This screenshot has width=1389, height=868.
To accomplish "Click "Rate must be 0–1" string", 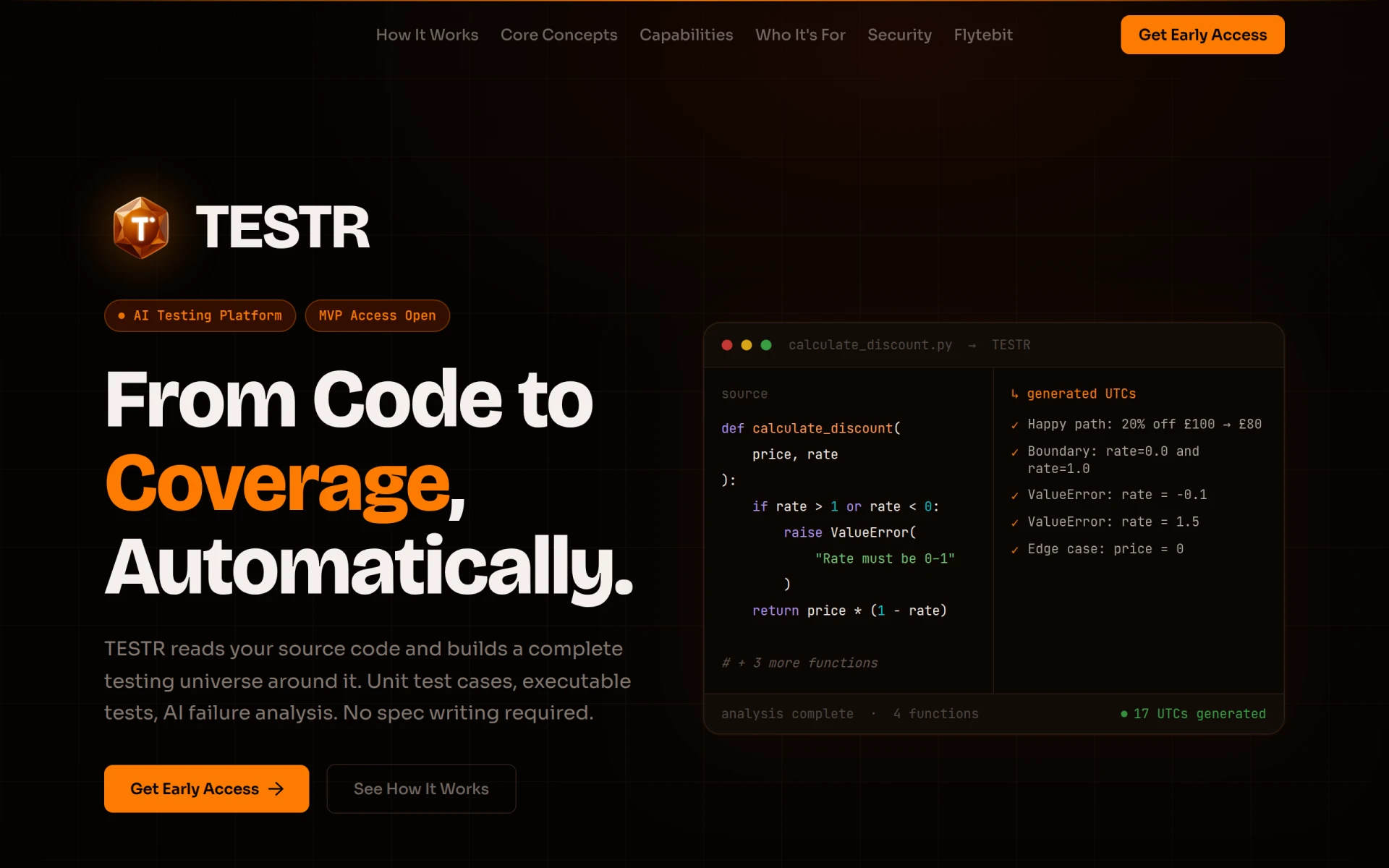I will [885, 558].
